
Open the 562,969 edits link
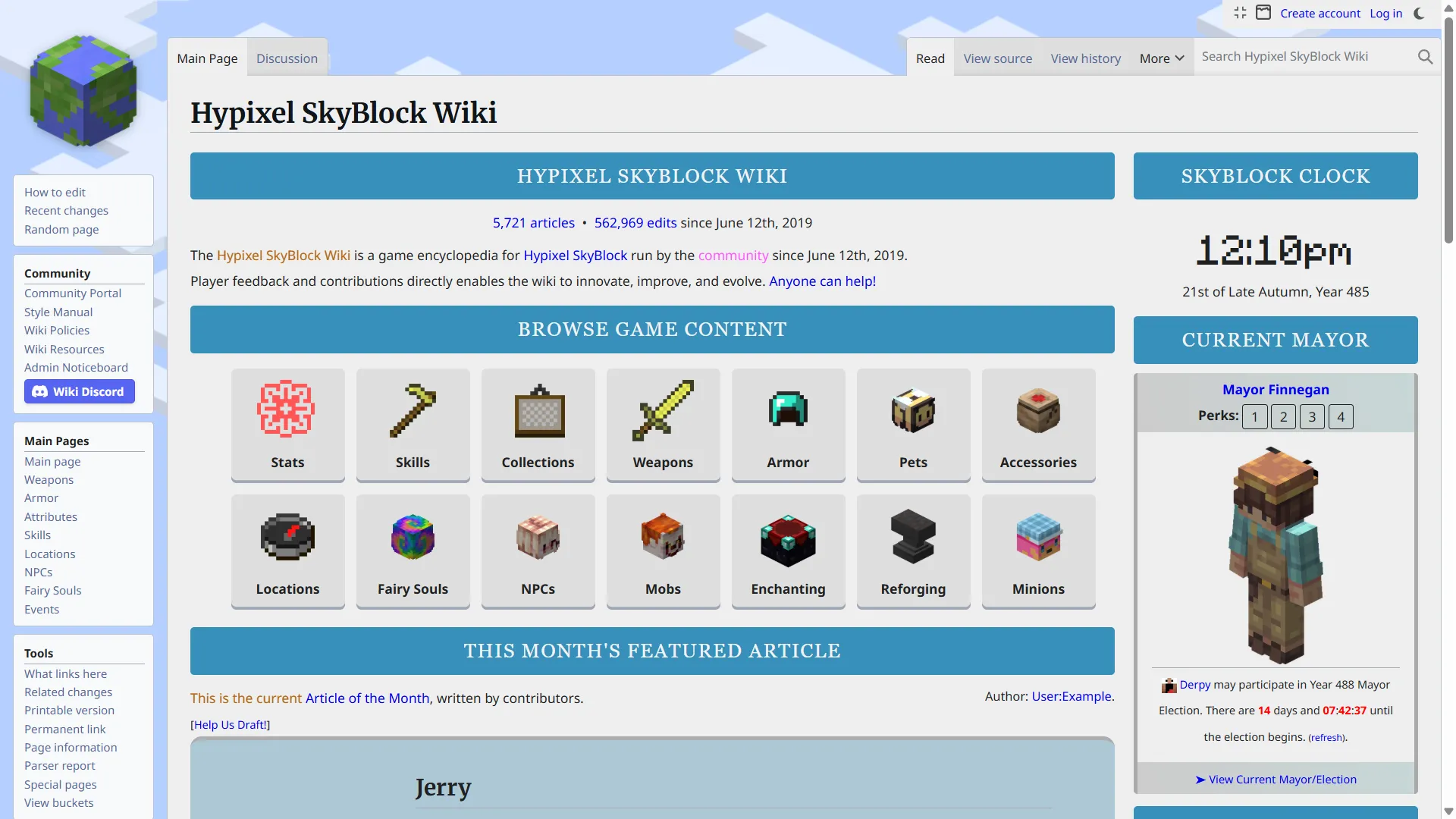pyautogui.click(x=635, y=223)
